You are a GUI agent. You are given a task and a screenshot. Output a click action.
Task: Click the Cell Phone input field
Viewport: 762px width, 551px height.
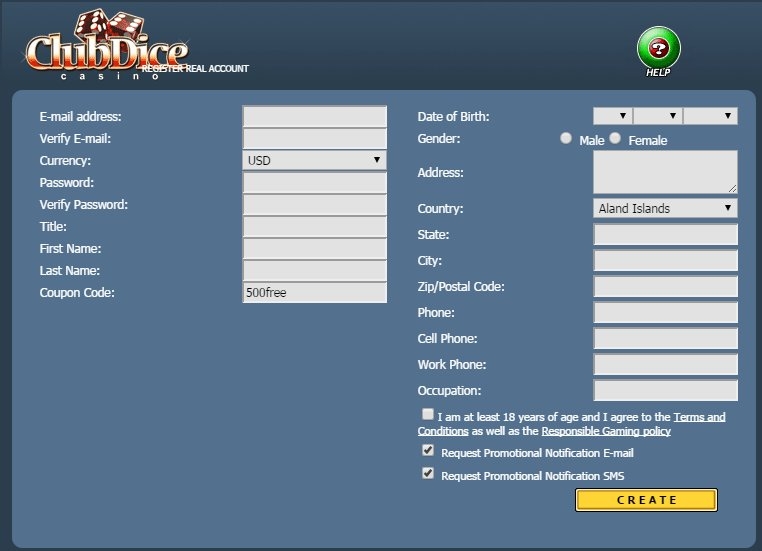click(665, 338)
